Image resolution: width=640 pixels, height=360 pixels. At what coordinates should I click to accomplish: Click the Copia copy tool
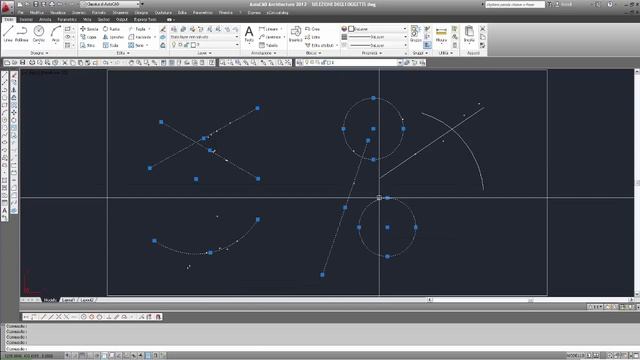pyautogui.click(x=89, y=37)
